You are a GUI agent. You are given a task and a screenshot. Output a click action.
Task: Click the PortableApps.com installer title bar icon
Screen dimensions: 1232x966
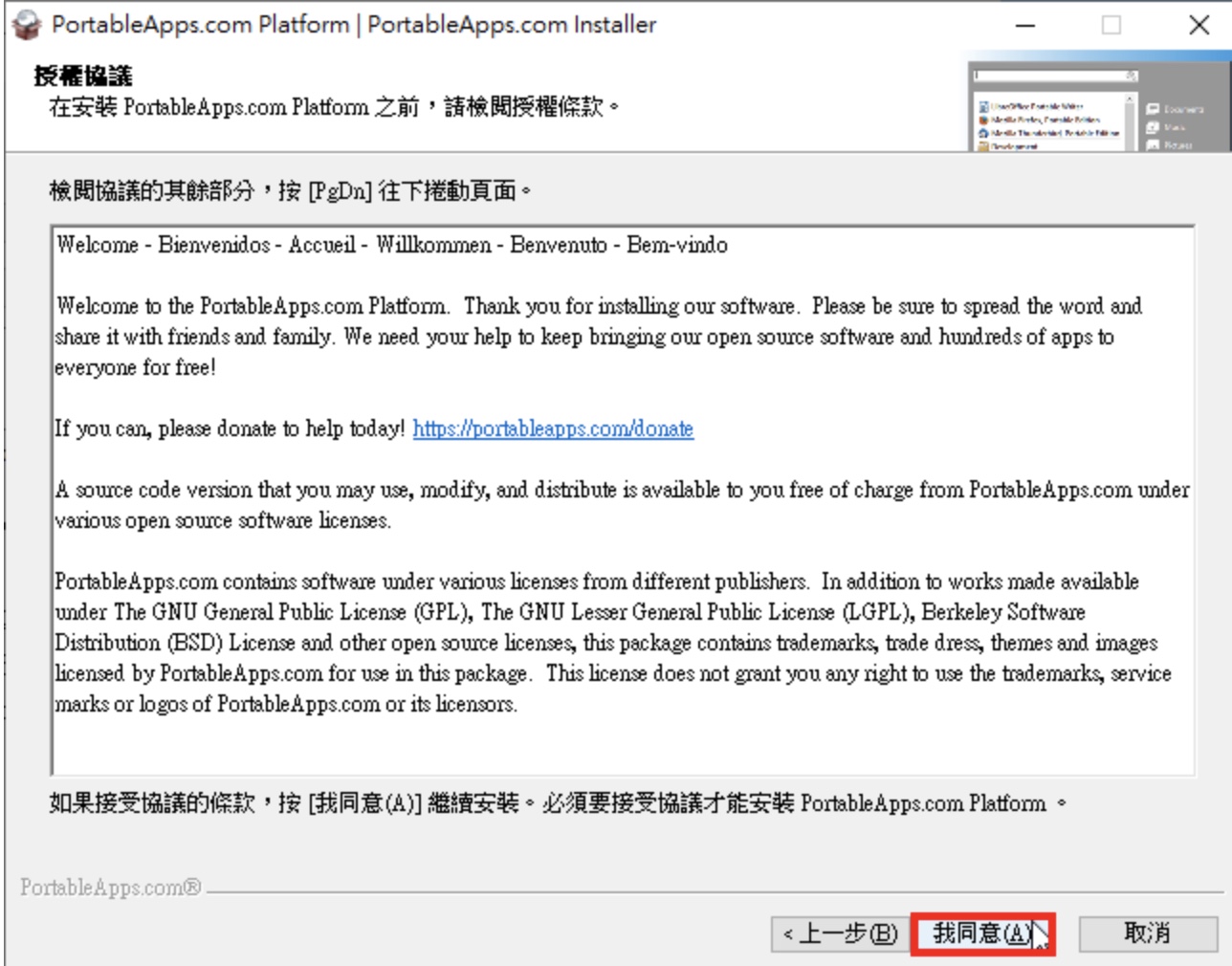click(27, 26)
